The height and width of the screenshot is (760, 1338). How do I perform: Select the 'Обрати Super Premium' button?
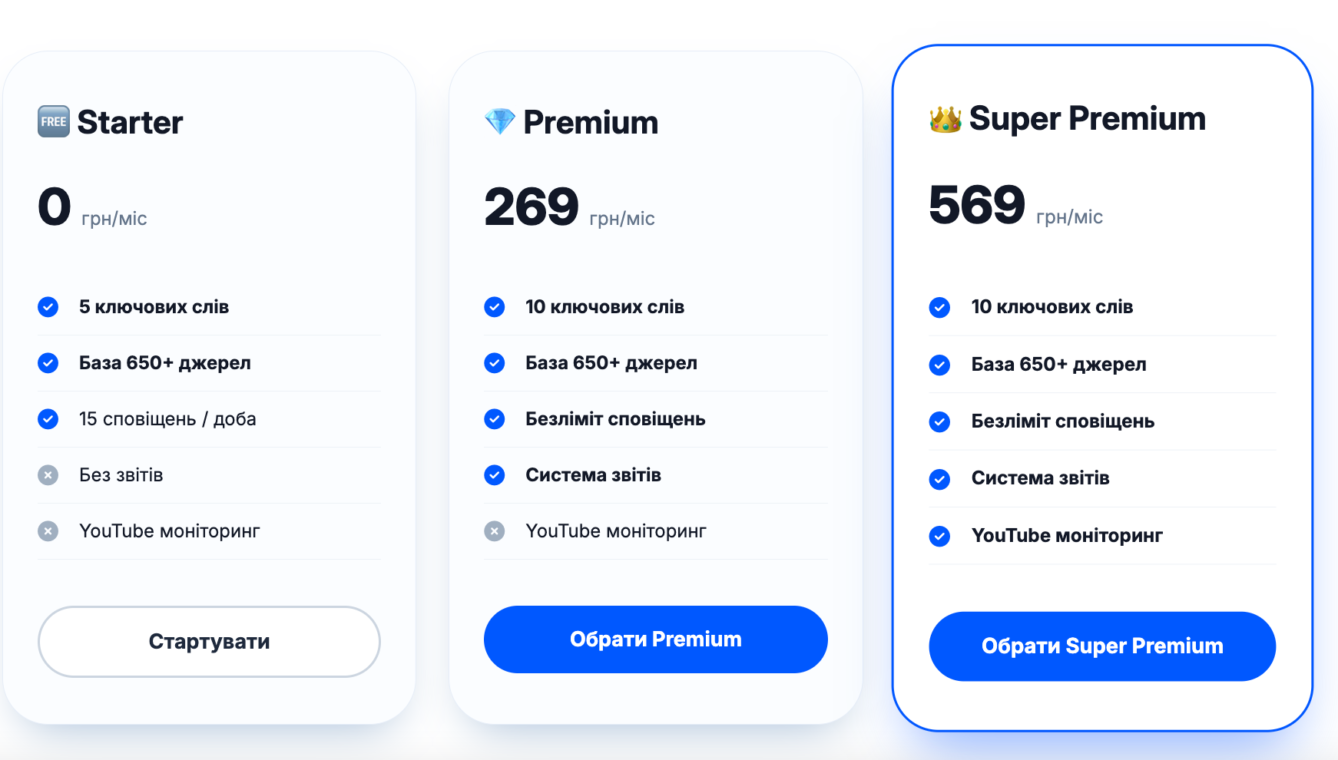(x=1102, y=646)
